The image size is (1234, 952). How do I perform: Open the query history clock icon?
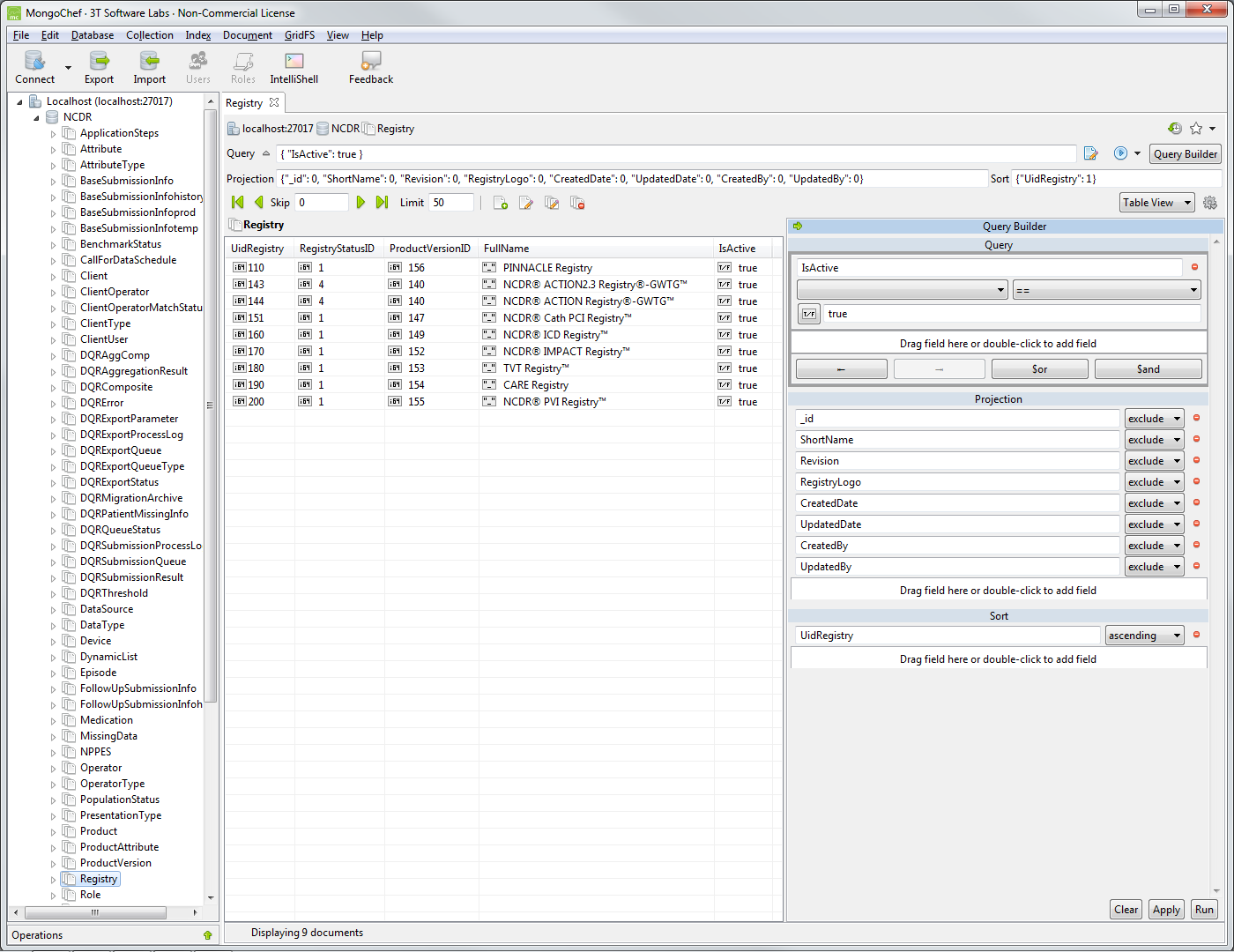point(1175,129)
